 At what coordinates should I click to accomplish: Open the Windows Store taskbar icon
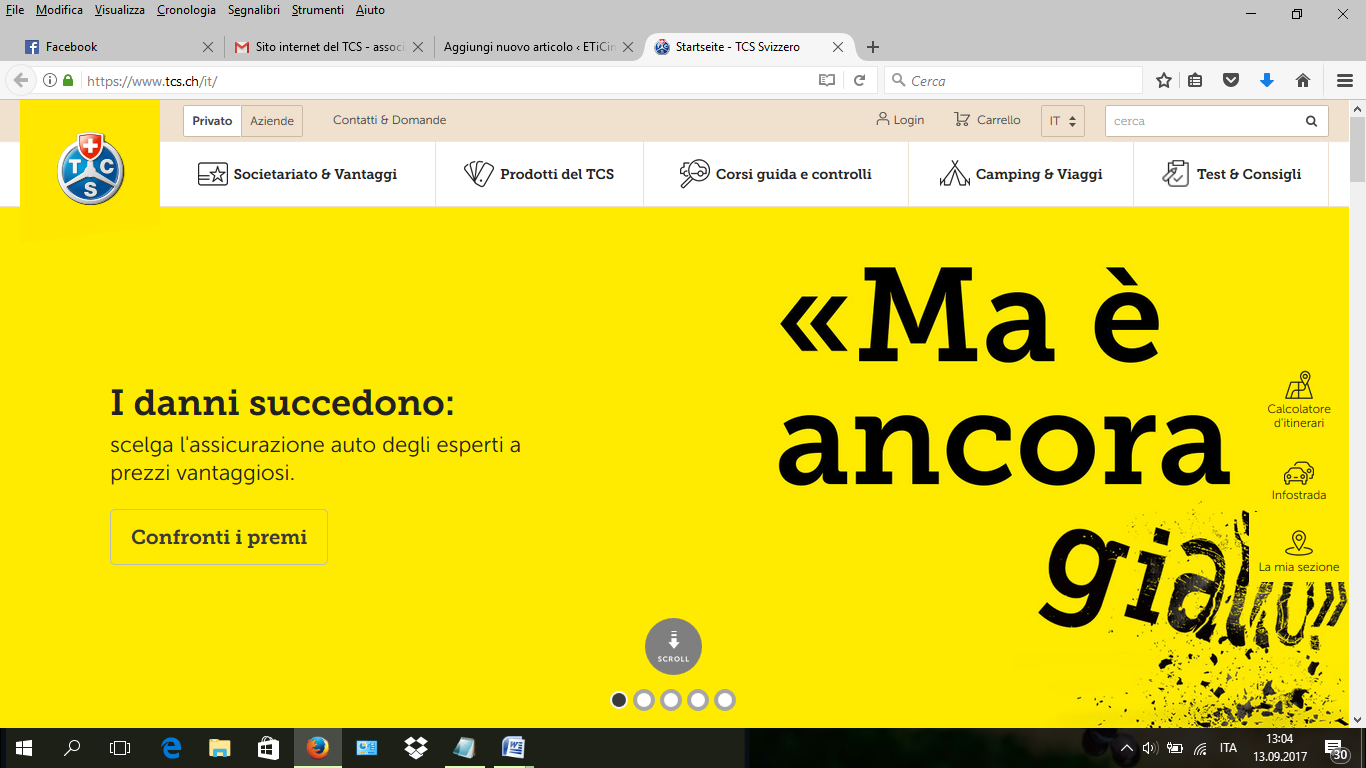[x=268, y=747]
